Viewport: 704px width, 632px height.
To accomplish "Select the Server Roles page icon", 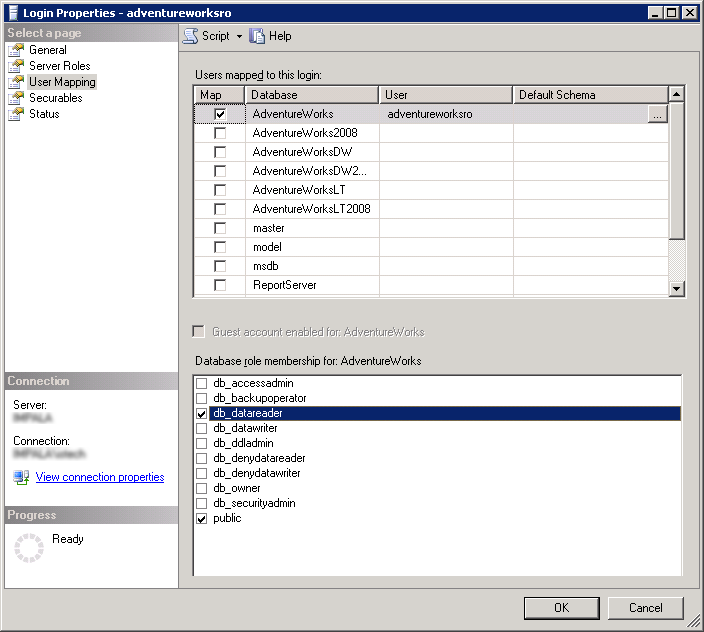I will pos(16,66).
